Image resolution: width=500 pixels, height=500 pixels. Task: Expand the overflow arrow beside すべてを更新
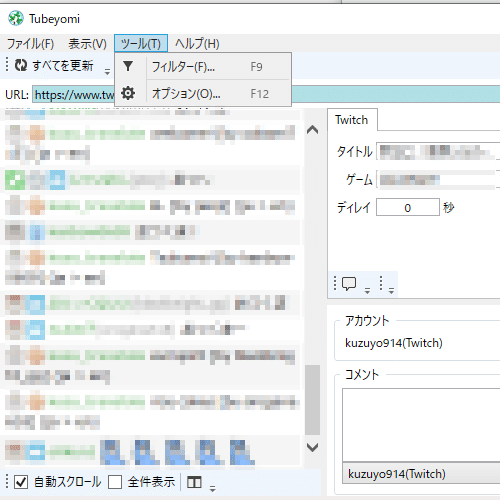coord(107,71)
